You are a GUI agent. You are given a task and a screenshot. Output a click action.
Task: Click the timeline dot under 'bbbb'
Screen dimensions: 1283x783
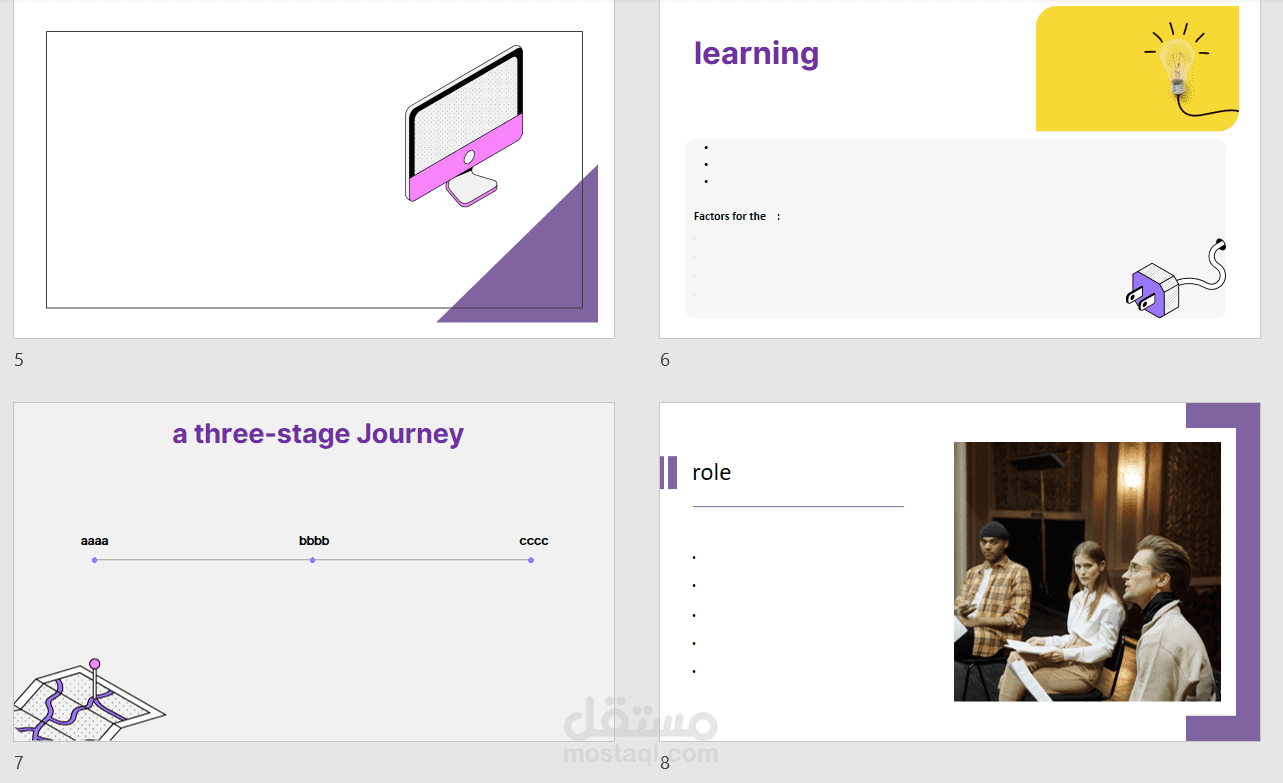coord(312,560)
